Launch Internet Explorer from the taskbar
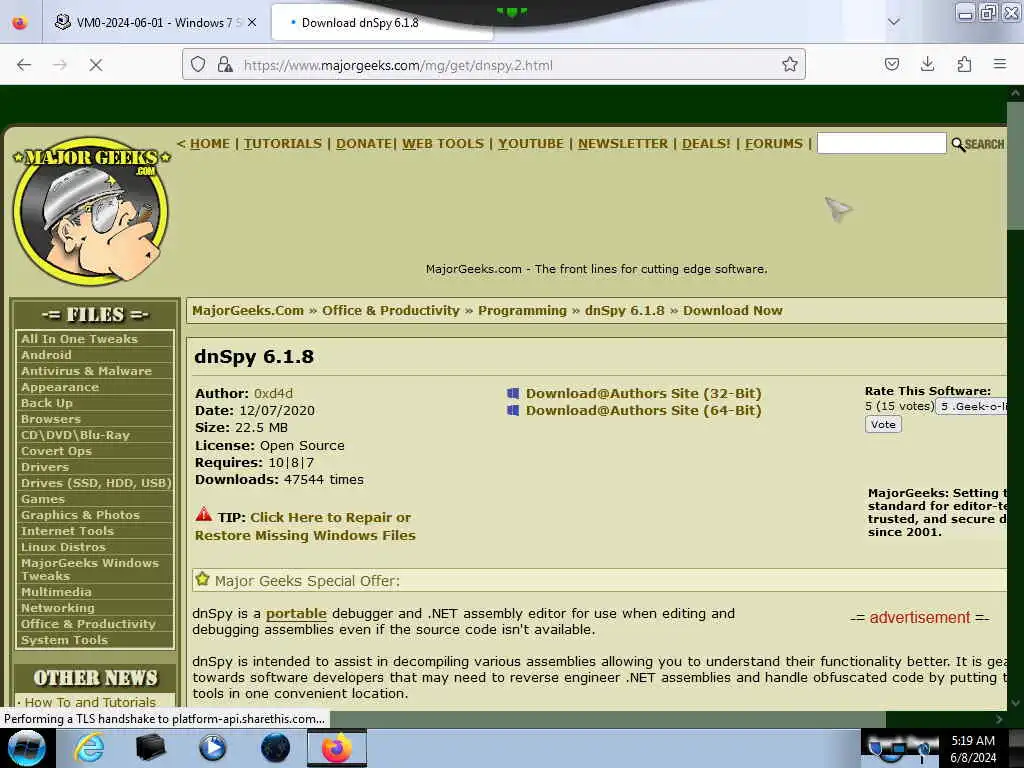 89,748
